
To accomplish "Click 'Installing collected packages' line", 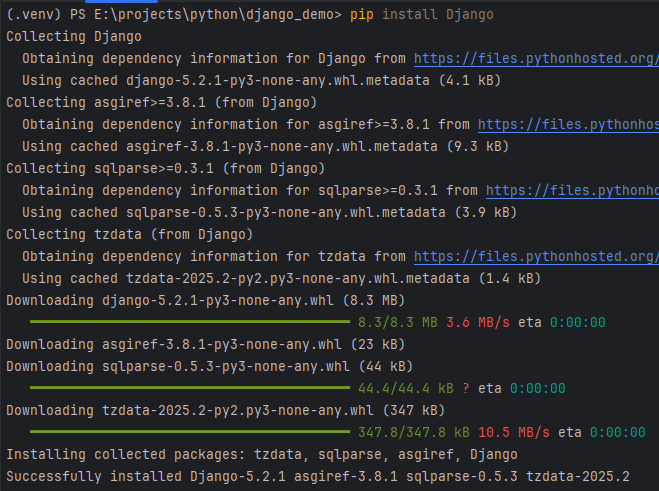I will click(262, 454).
